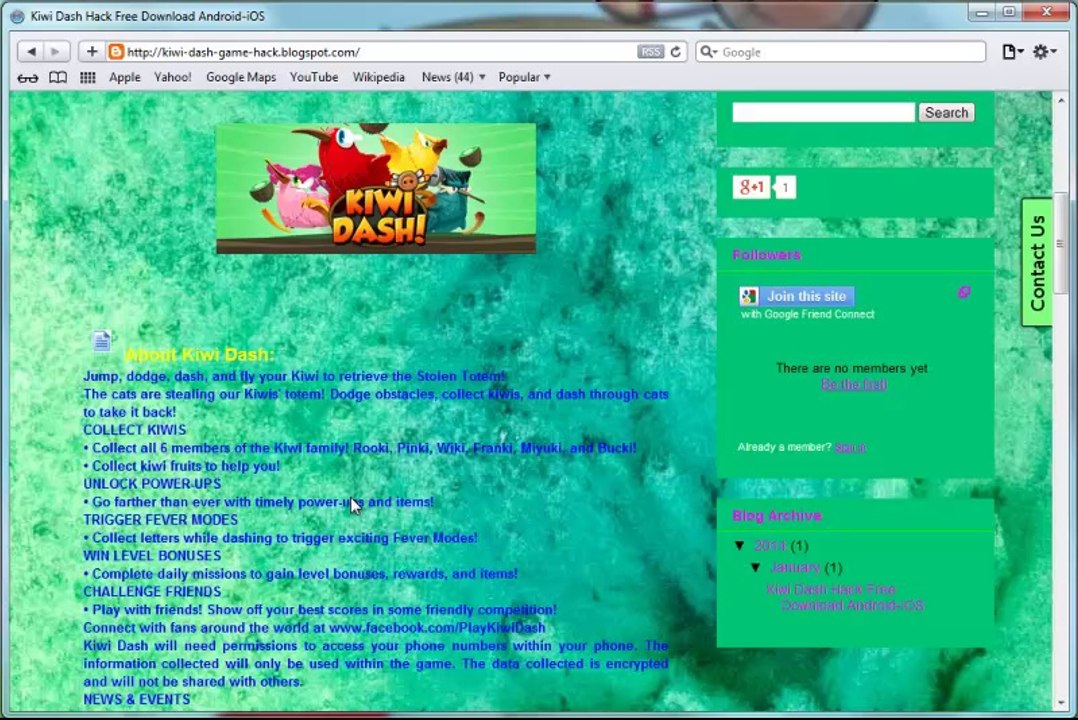Click the +1 count bubble
This screenshot has width=1078, height=720.
[x=785, y=187]
